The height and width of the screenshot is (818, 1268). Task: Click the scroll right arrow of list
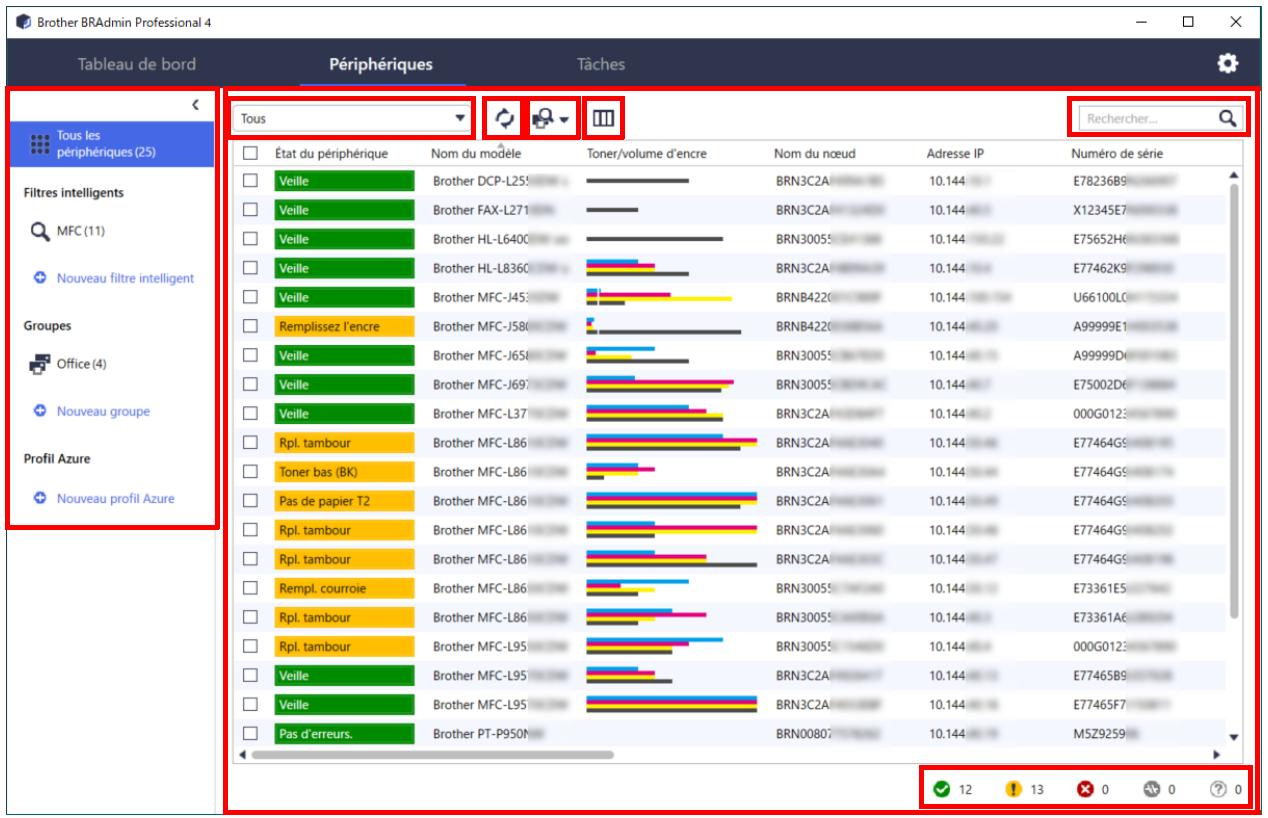(x=1218, y=755)
